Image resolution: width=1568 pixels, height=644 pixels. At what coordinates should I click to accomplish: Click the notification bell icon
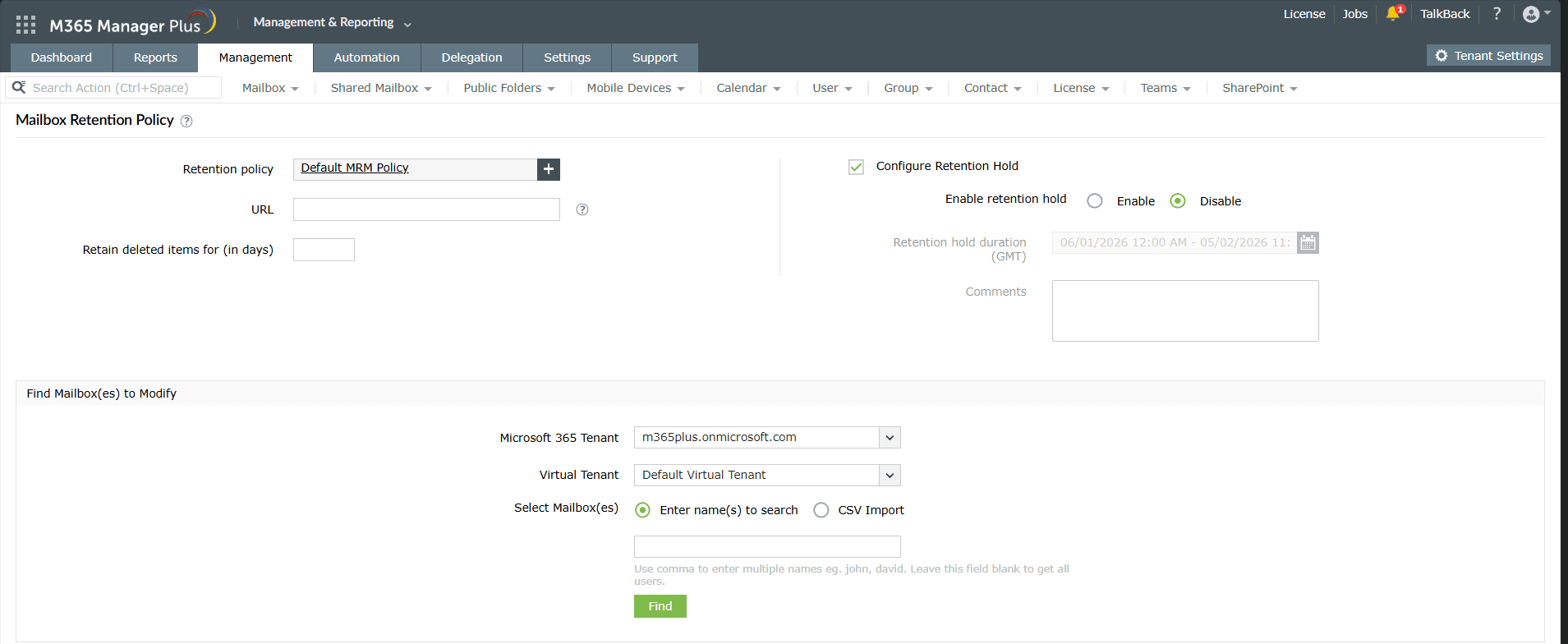[x=1393, y=13]
